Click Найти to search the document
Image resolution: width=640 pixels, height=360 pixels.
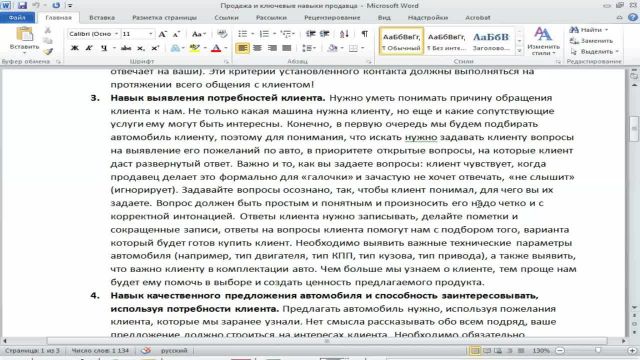[x=589, y=30]
